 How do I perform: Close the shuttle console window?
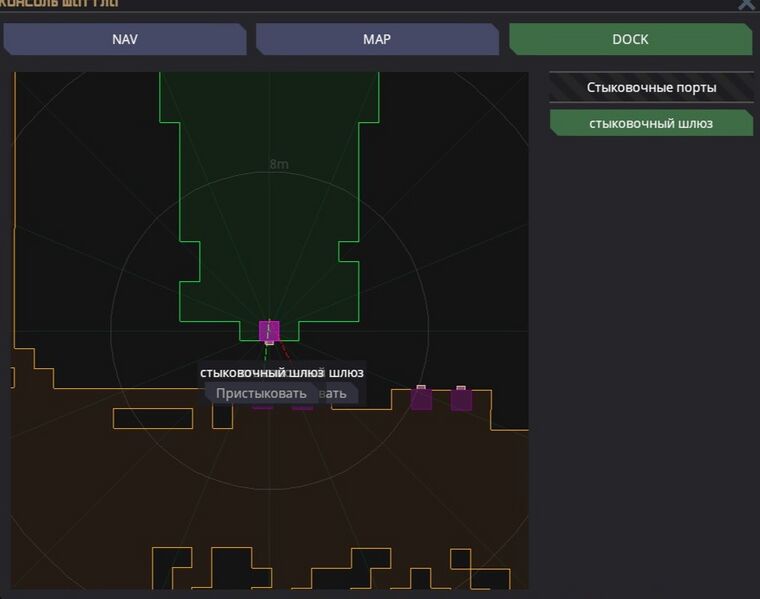[746, 4]
